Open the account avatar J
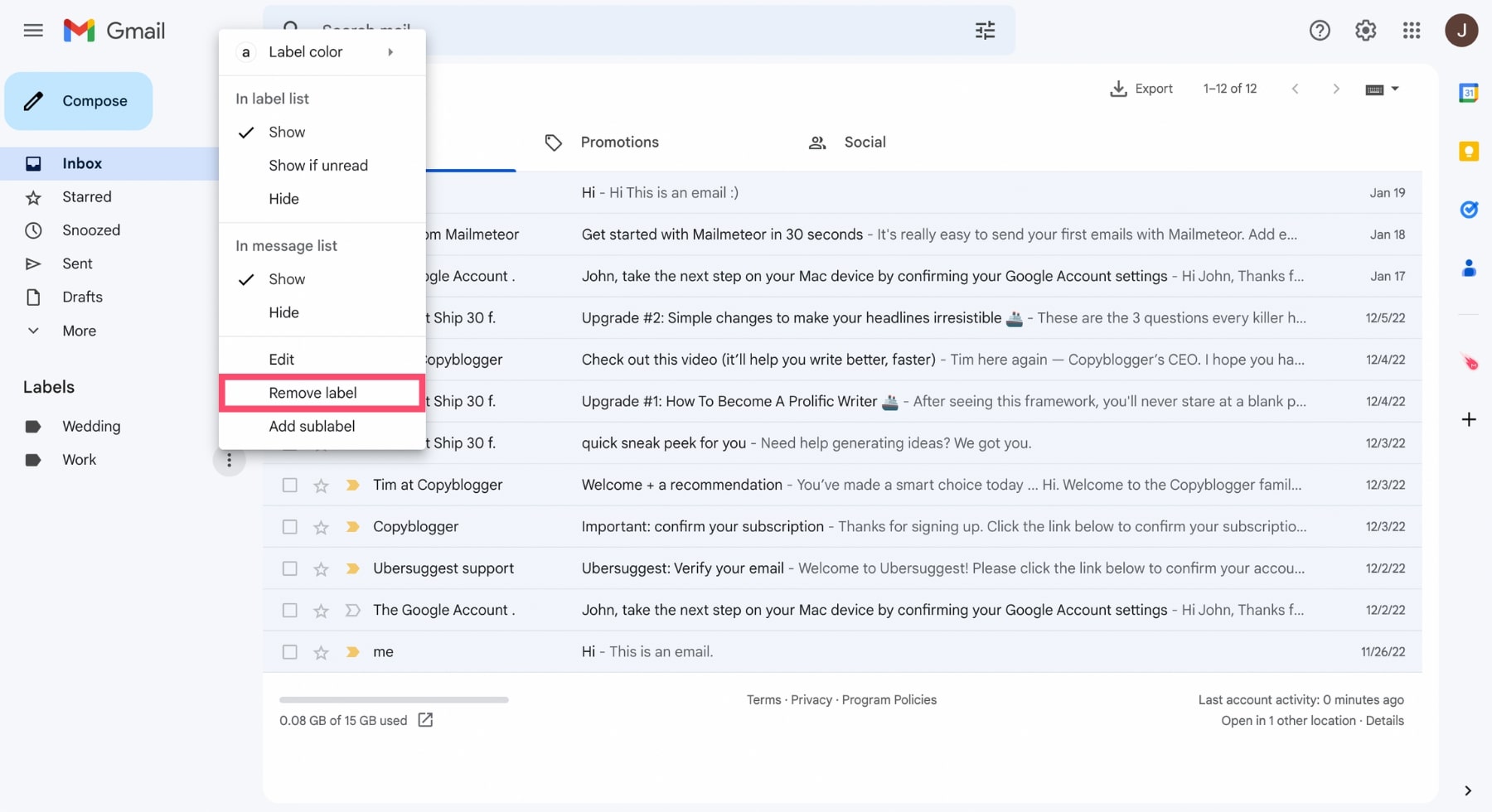1492x812 pixels. tap(1461, 31)
